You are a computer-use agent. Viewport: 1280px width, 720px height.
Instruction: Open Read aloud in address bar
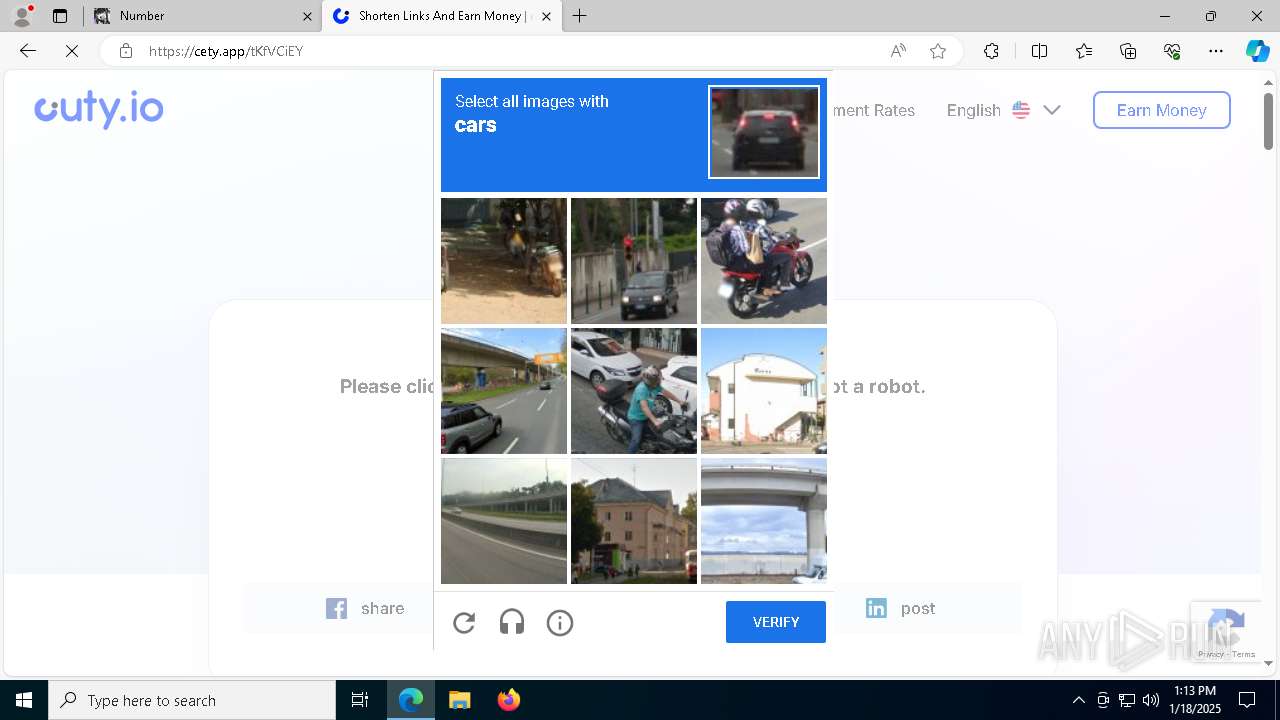[898, 51]
